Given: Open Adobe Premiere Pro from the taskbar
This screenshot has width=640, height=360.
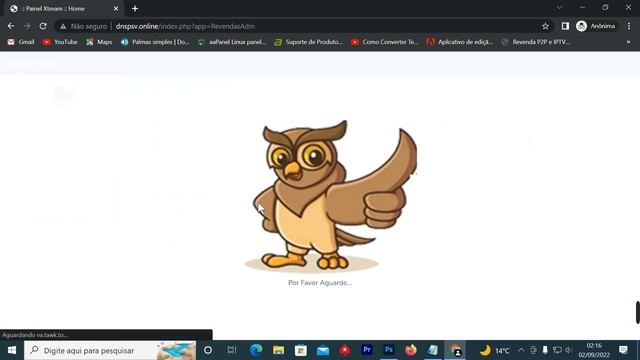Looking at the screenshot, I should pos(367,350).
